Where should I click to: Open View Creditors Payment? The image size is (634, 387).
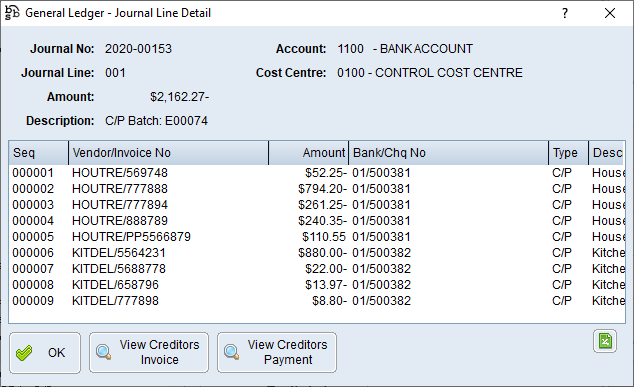pyautogui.click(x=277, y=352)
